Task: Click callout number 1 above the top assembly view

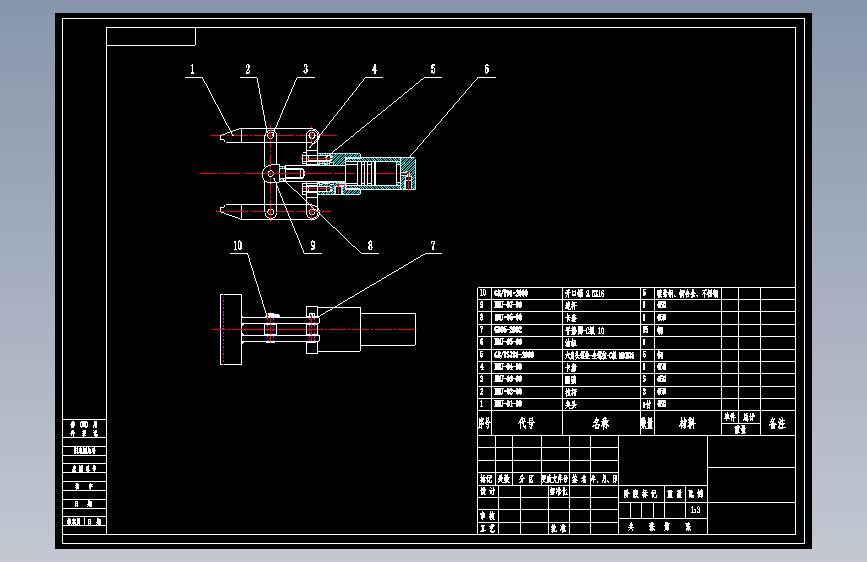Action: [192, 69]
